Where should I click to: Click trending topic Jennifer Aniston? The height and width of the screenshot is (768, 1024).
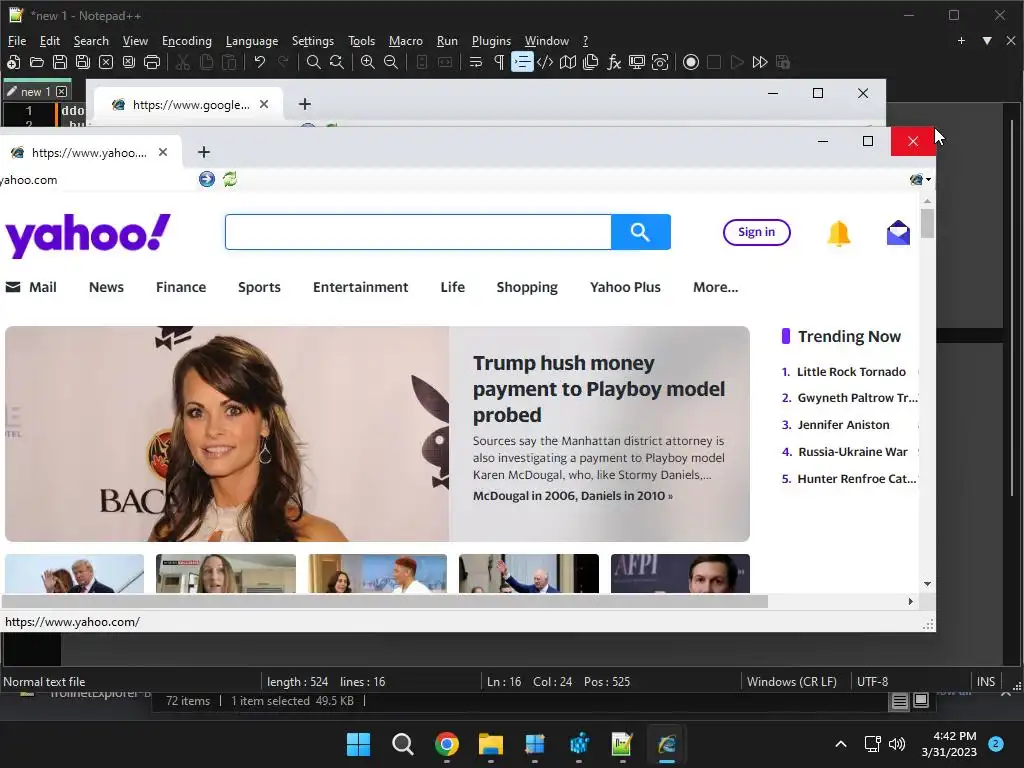843,424
